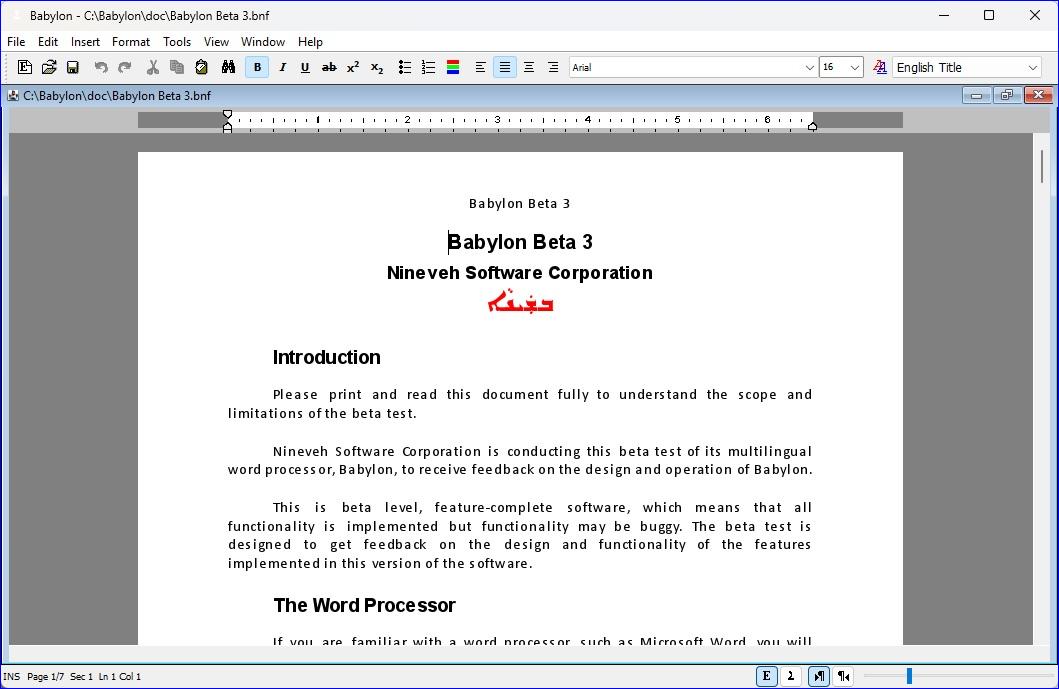
Task: Click the Introduction heading
Action: (326, 357)
